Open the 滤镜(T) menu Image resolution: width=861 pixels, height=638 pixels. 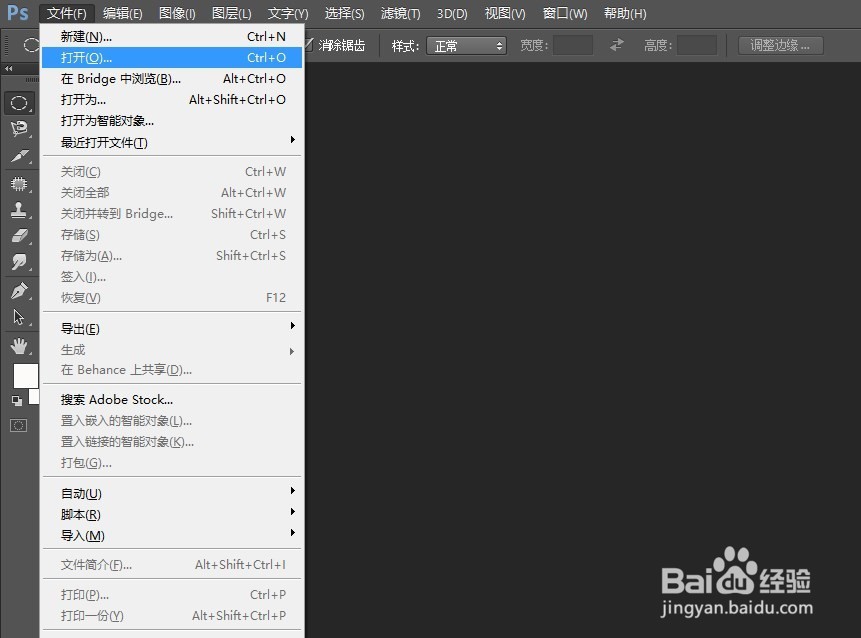(400, 13)
